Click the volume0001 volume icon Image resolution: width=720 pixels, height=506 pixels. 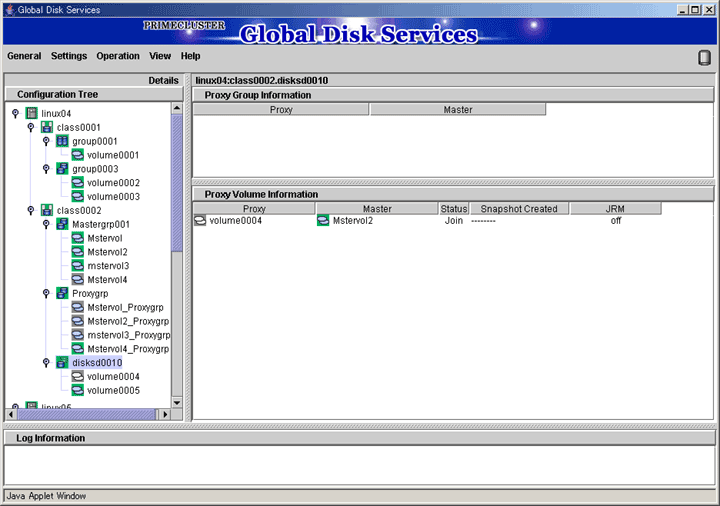click(x=78, y=155)
